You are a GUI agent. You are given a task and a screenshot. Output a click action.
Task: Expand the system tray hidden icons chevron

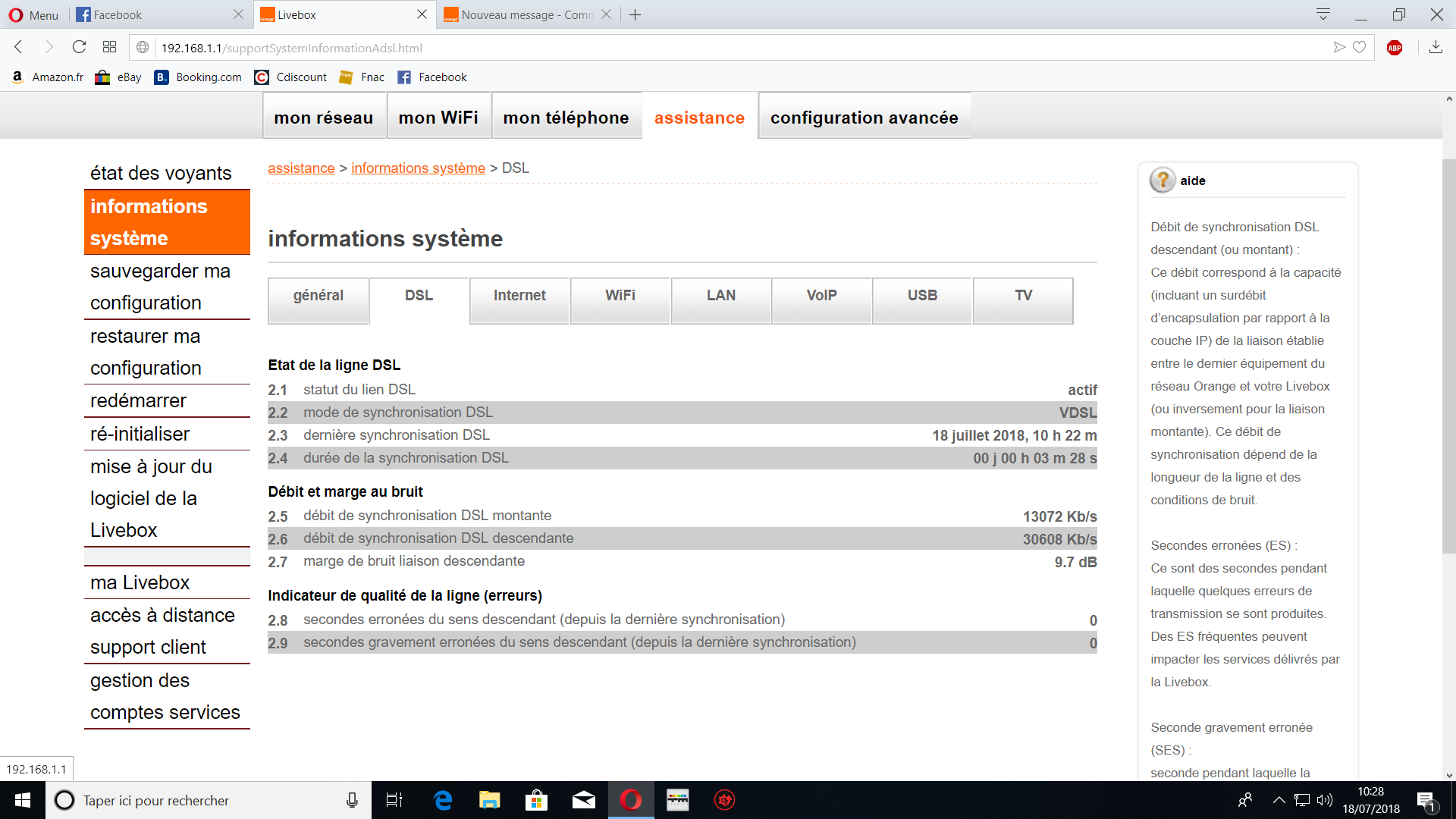[x=1279, y=800]
